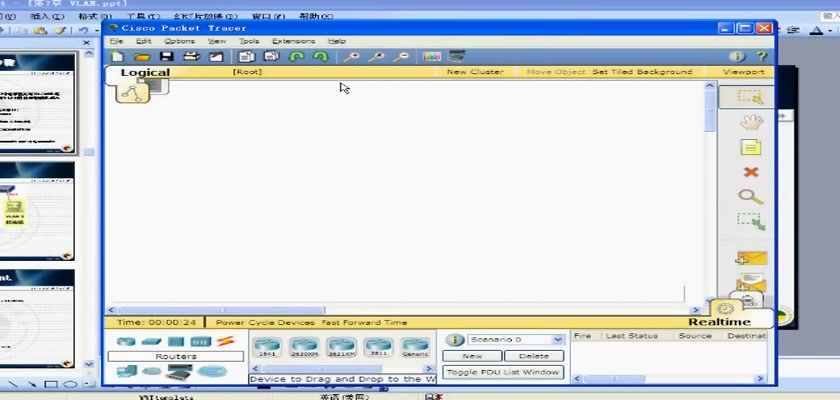
Task: Activate the Select tool on right bar
Action: pos(749,97)
